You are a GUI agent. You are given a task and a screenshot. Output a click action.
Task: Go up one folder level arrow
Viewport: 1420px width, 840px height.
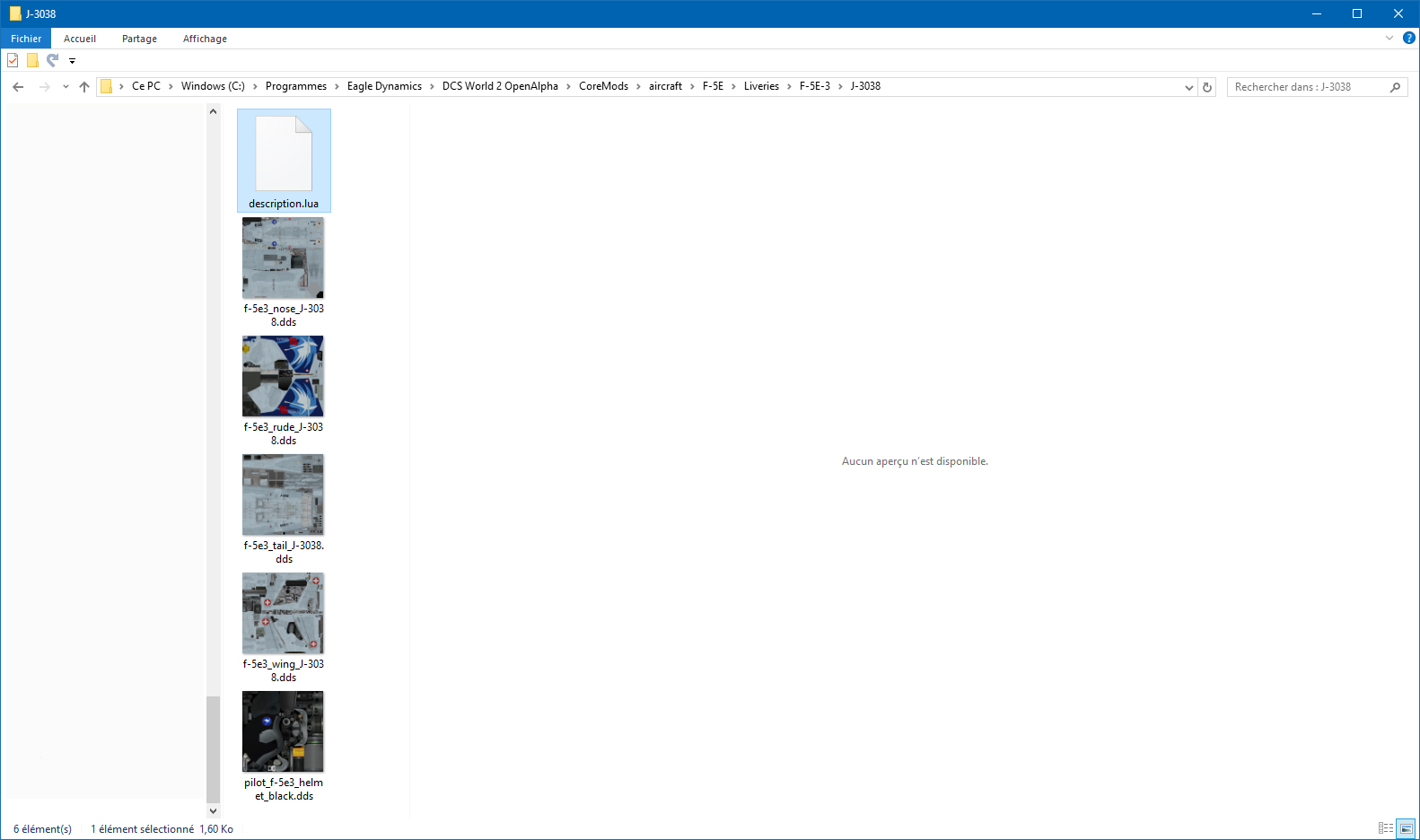[x=84, y=87]
